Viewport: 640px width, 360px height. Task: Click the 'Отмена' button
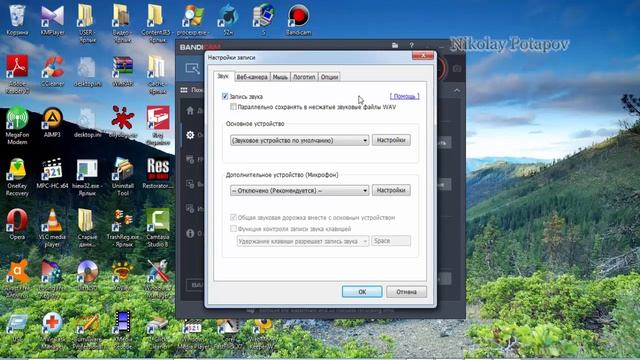(x=406, y=292)
